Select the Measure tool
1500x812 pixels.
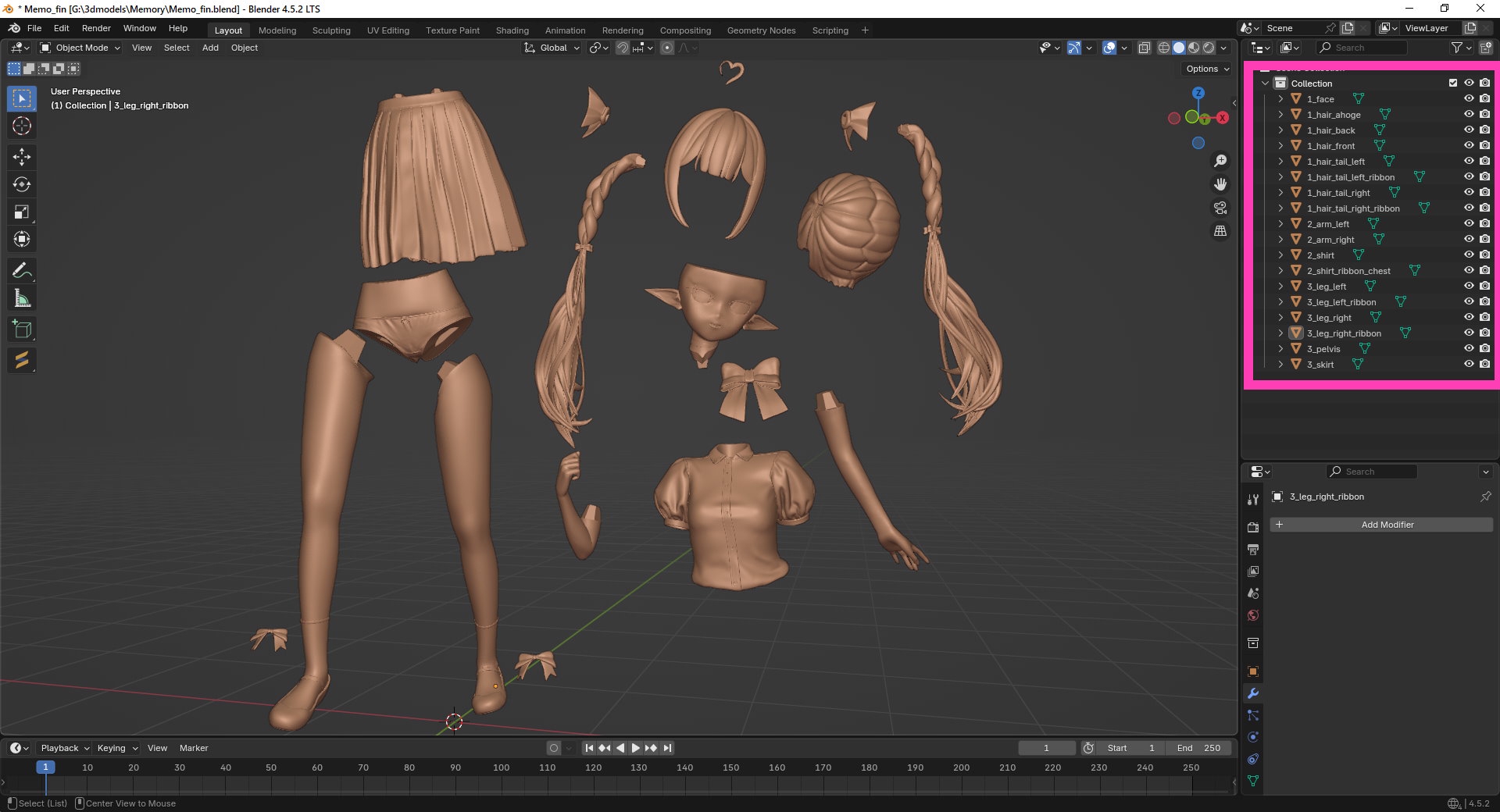[22, 298]
